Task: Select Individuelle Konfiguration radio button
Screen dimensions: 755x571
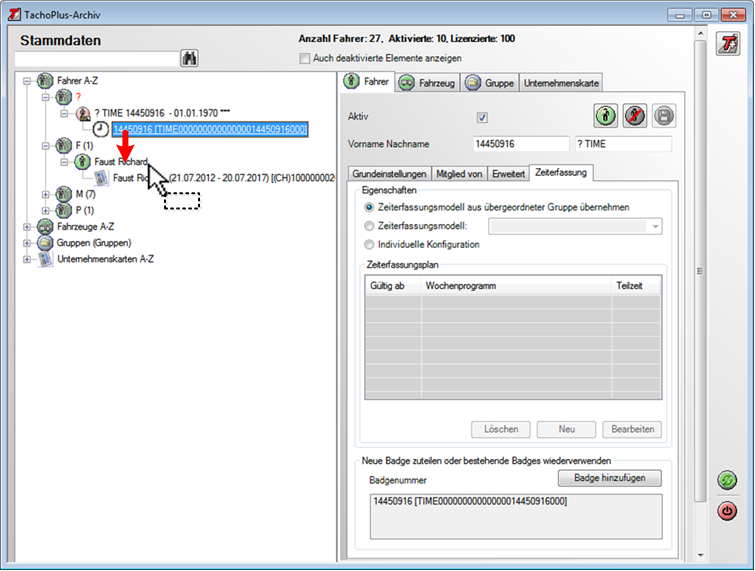Action: tap(369, 245)
